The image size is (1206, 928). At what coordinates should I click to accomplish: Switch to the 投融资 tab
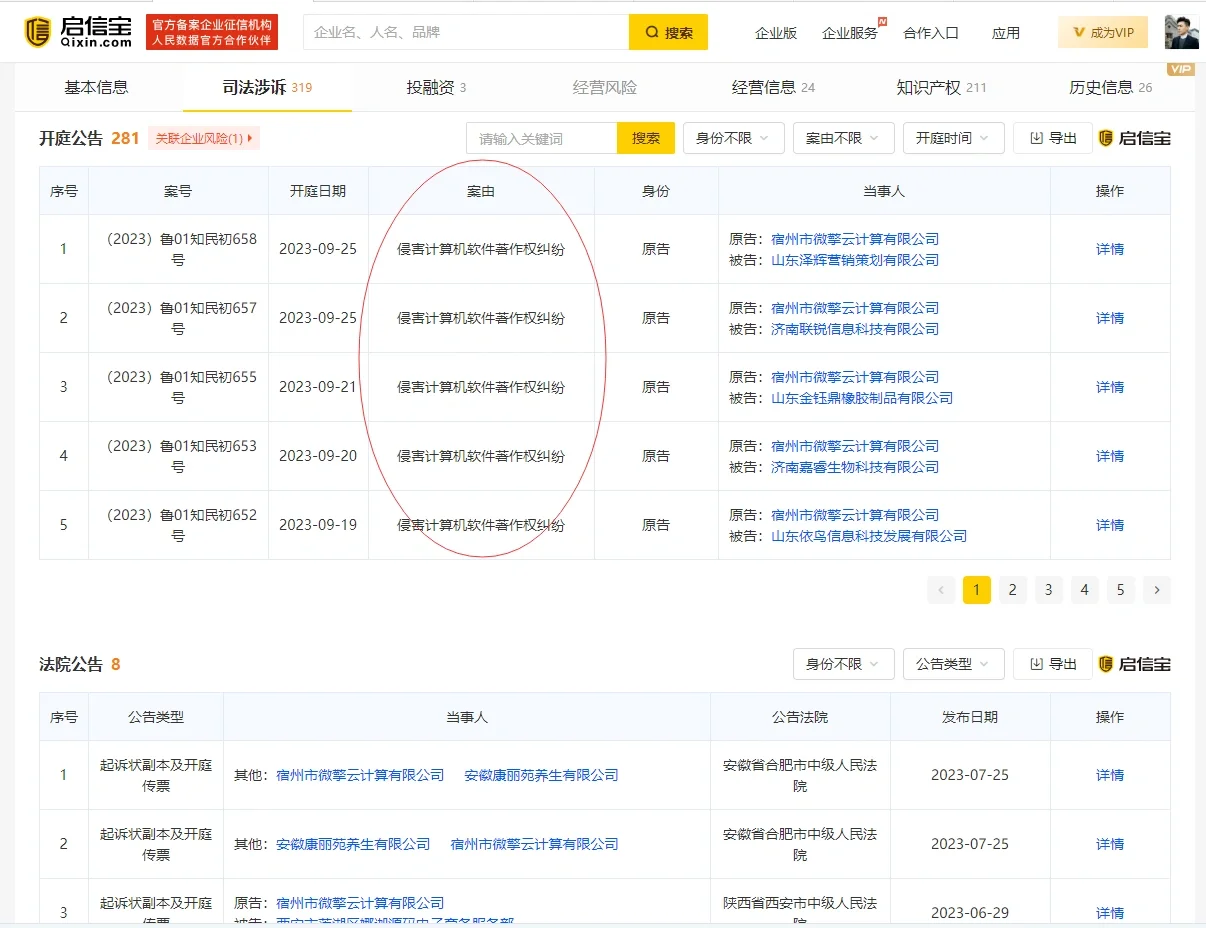(x=431, y=87)
